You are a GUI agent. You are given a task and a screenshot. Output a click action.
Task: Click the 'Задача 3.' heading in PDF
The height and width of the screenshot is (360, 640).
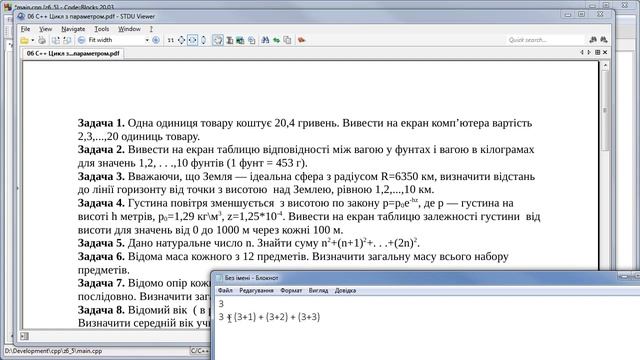point(101,176)
